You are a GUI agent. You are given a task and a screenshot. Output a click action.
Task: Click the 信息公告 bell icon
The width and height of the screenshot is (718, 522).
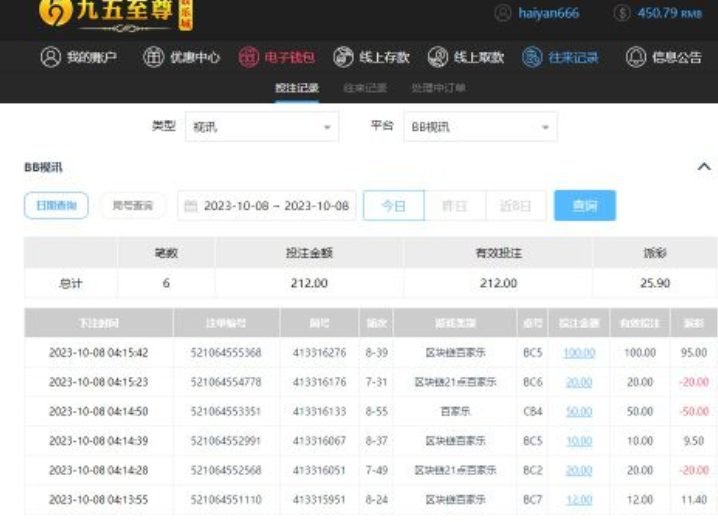point(636,57)
